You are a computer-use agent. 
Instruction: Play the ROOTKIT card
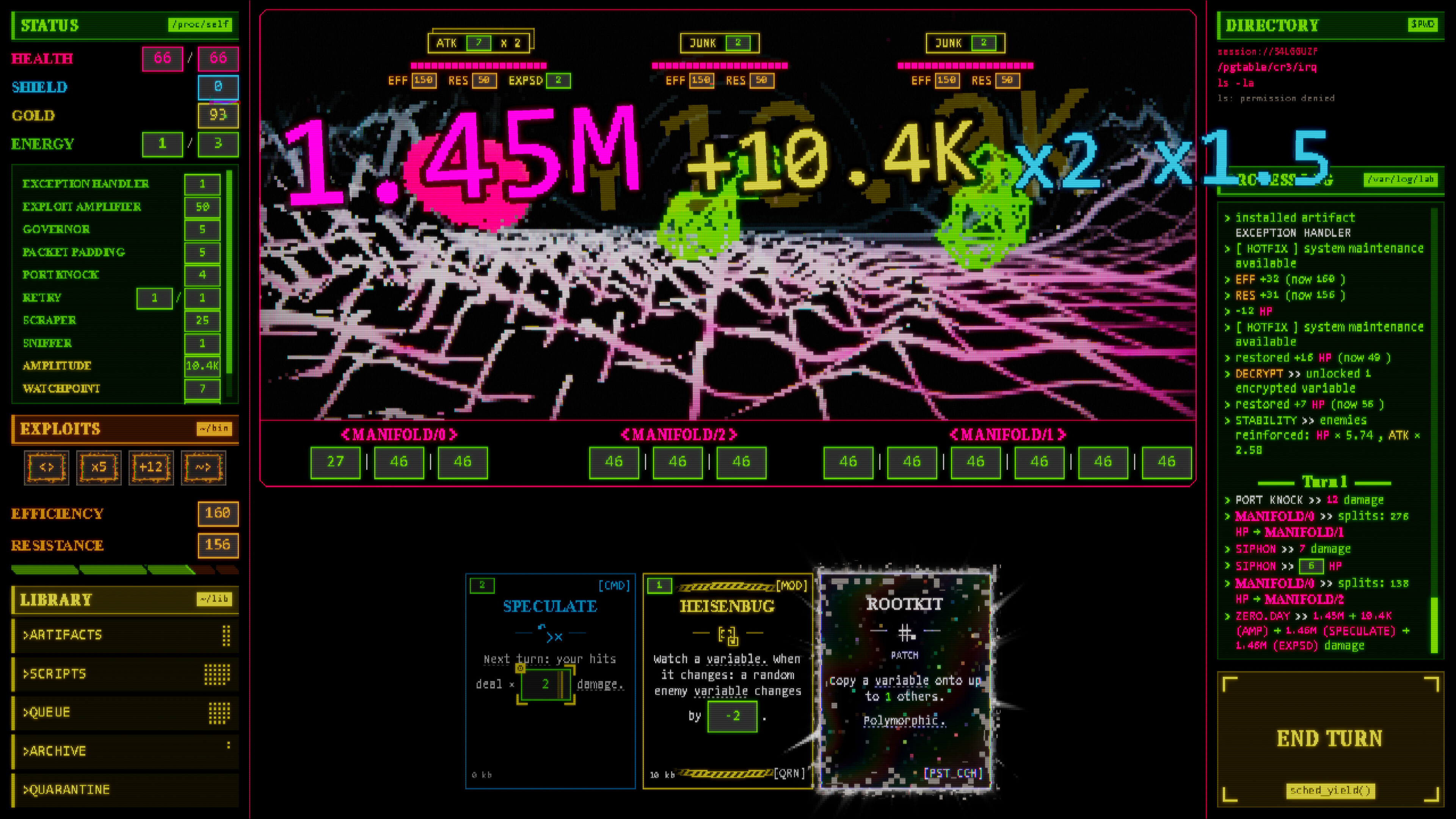pyautogui.click(x=905, y=681)
